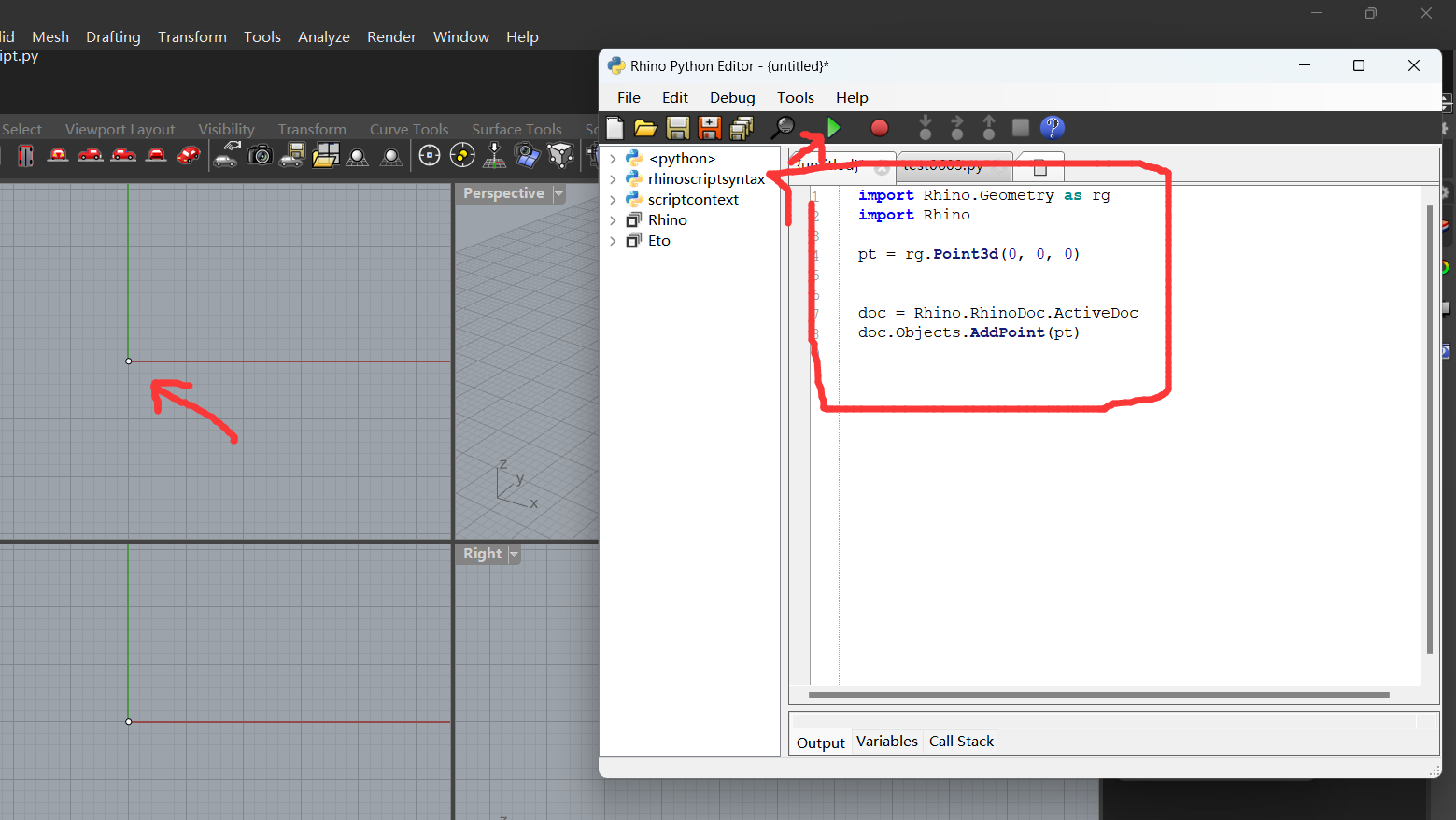The height and width of the screenshot is (820, 1456).
Task: Expand the scriptcontext tree node
Action: click(613, 200)
